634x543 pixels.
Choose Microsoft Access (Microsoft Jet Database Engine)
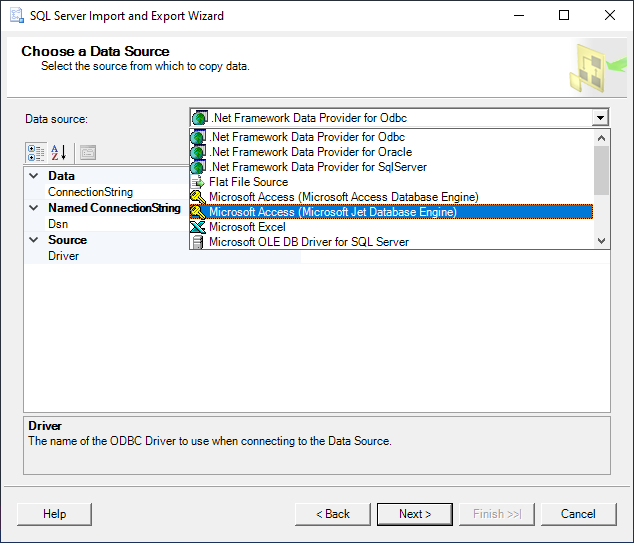coord(391,212)
